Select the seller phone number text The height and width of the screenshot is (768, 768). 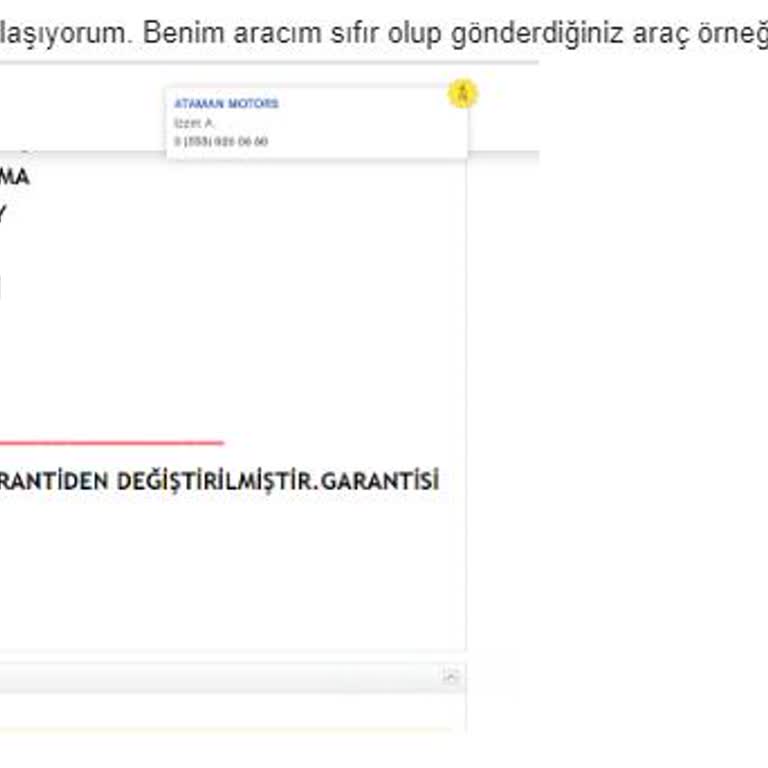tap(221, 142)
